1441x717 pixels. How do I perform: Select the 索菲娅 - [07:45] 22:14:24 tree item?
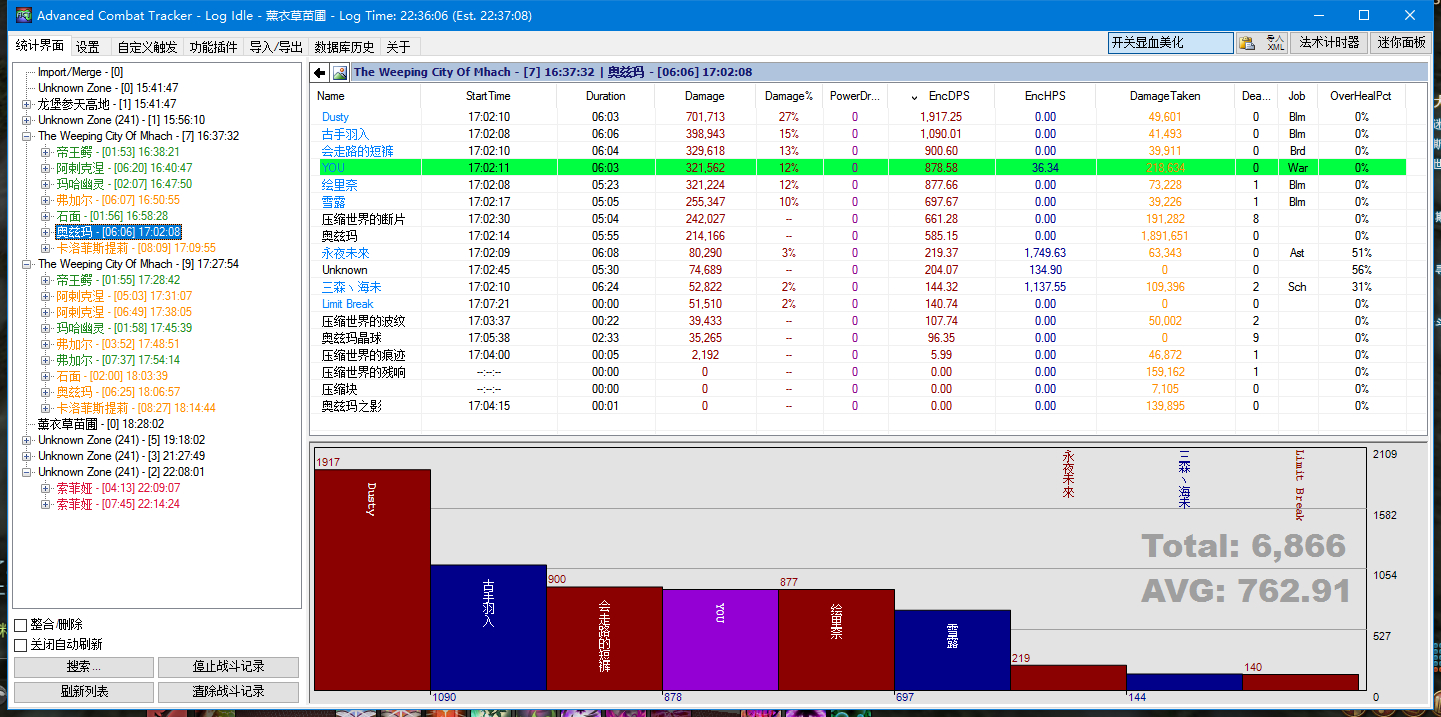coord(118,504)
